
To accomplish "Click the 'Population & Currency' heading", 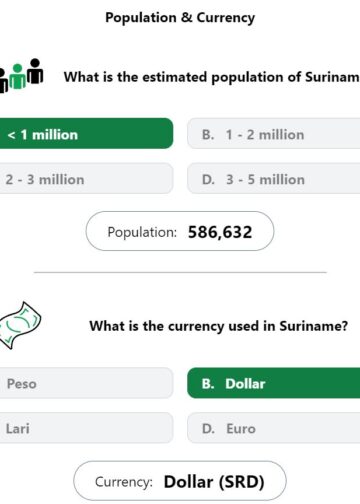I will pyautogui.click(x=180, y=17).
